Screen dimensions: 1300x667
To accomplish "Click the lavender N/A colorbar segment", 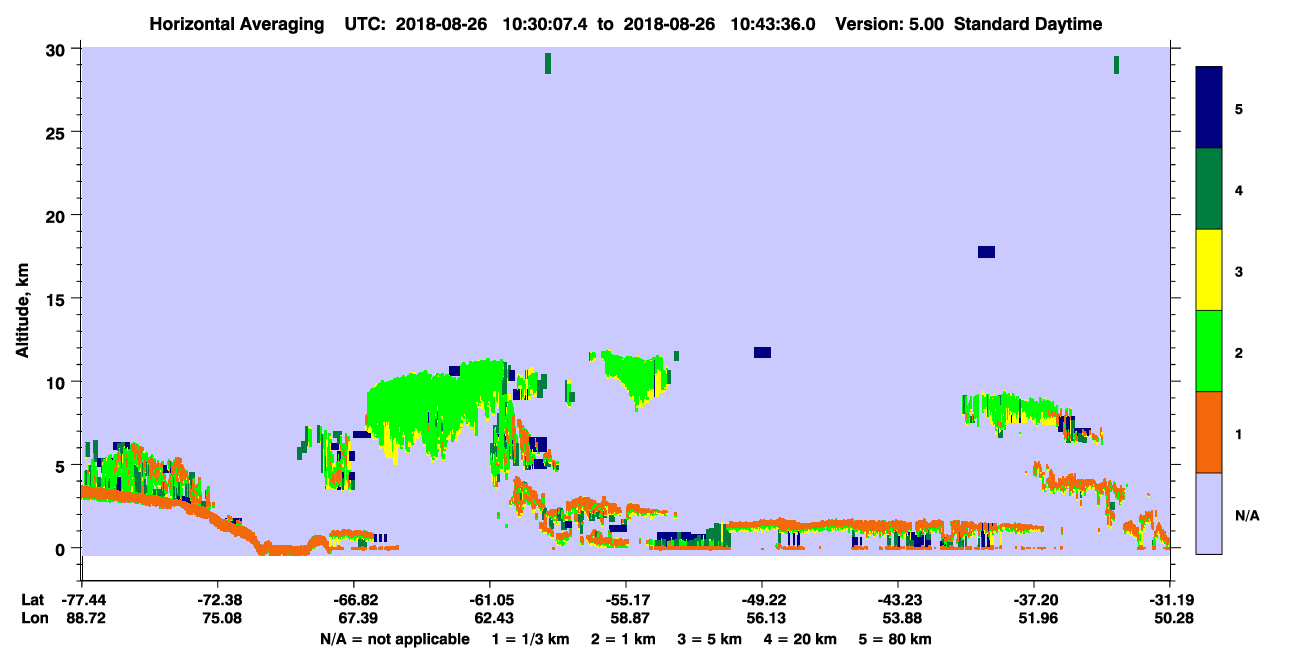I will point(1209,513).
